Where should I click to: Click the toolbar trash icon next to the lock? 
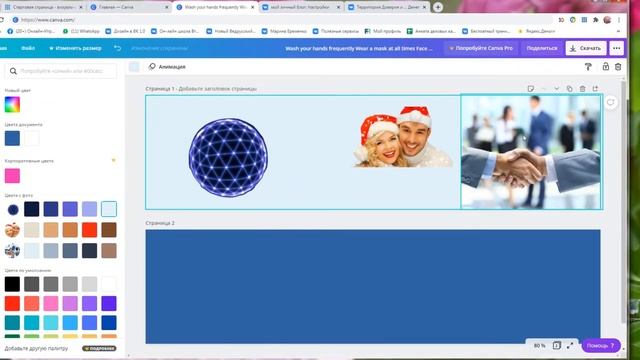click(x=618, y=67)
